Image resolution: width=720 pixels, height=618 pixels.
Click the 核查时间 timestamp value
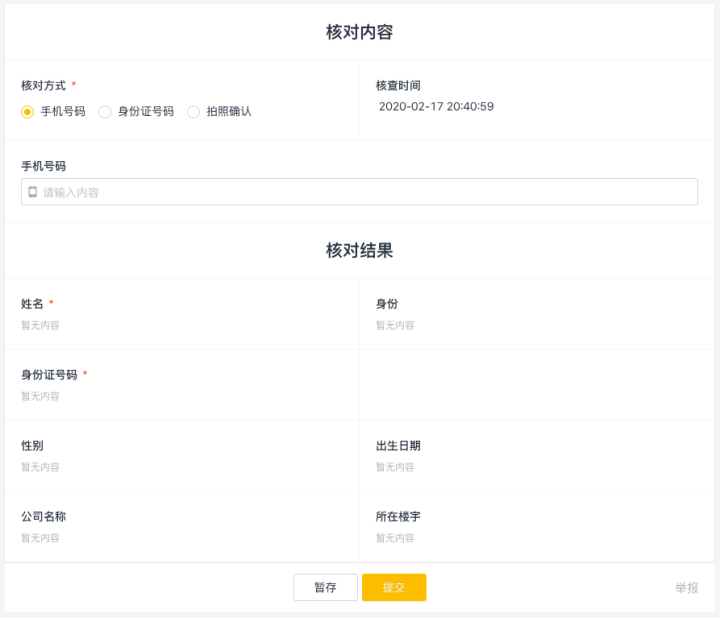[436, 107]
